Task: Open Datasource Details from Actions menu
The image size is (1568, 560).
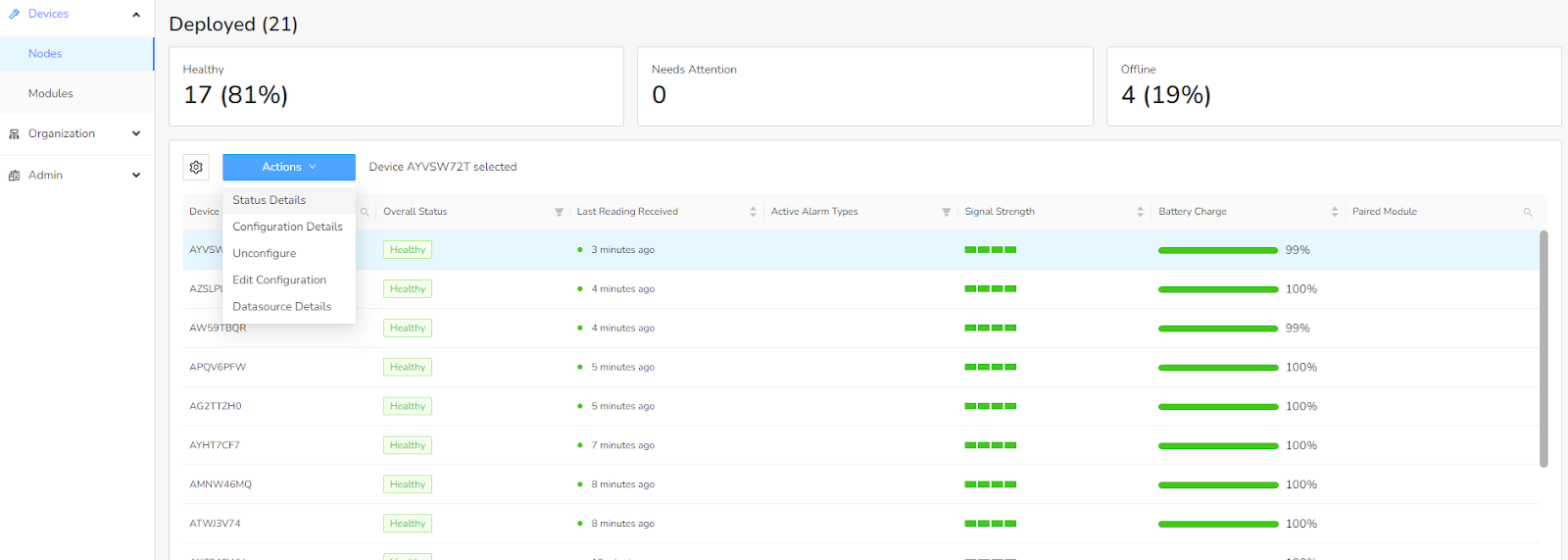Action: (289, 306)
